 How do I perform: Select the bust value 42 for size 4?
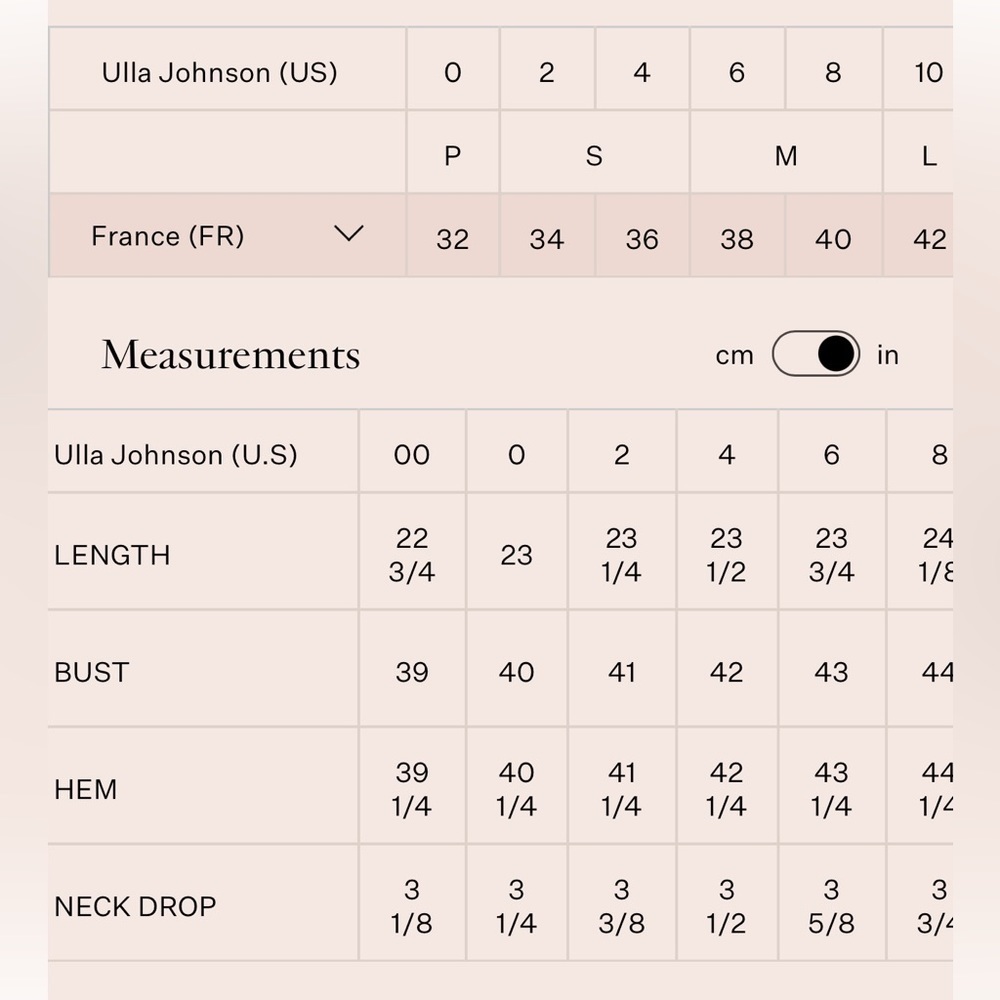coord(726,672)
